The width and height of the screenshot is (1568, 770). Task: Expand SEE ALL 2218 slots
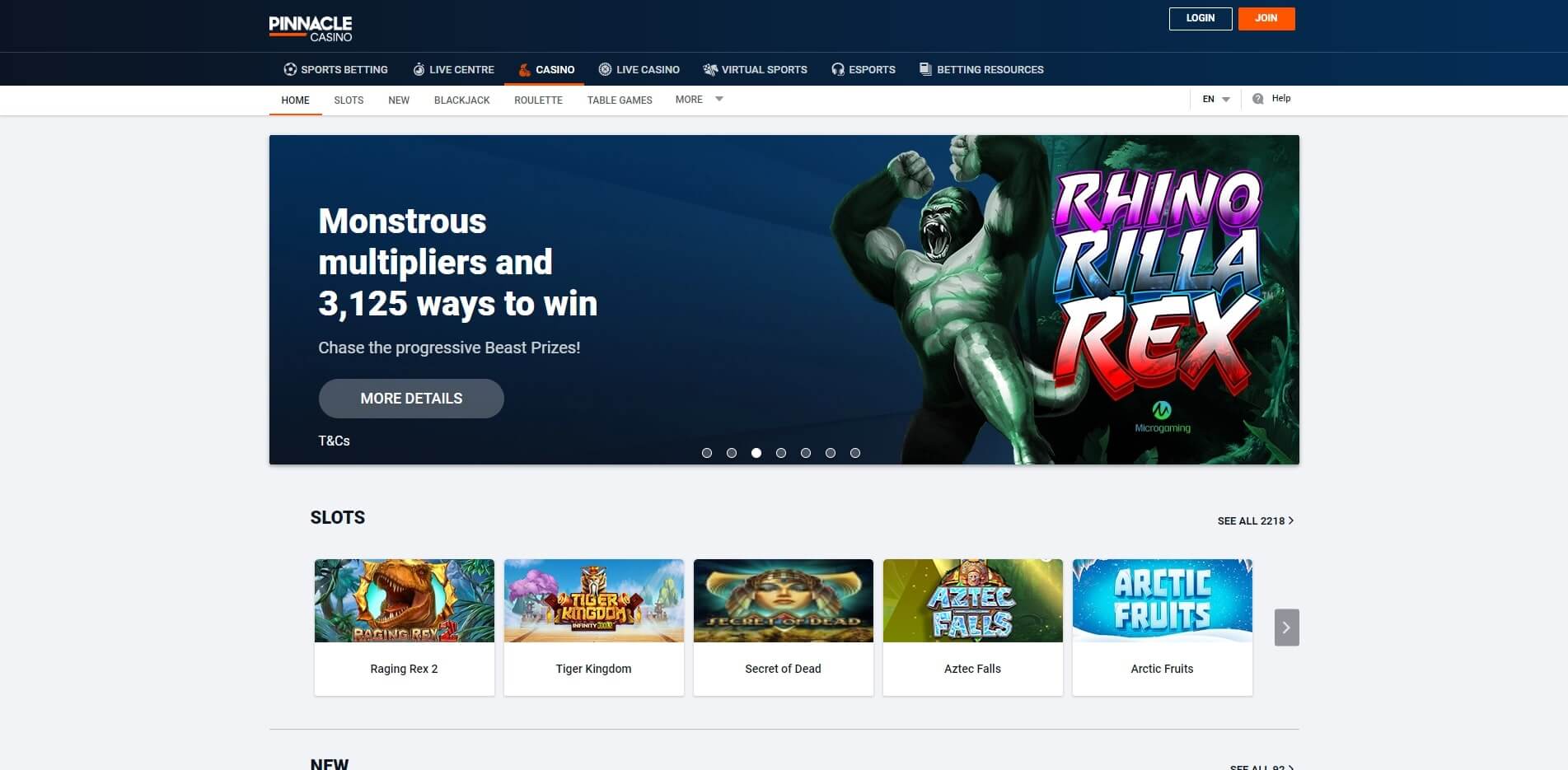click(x=1255, y=521)
